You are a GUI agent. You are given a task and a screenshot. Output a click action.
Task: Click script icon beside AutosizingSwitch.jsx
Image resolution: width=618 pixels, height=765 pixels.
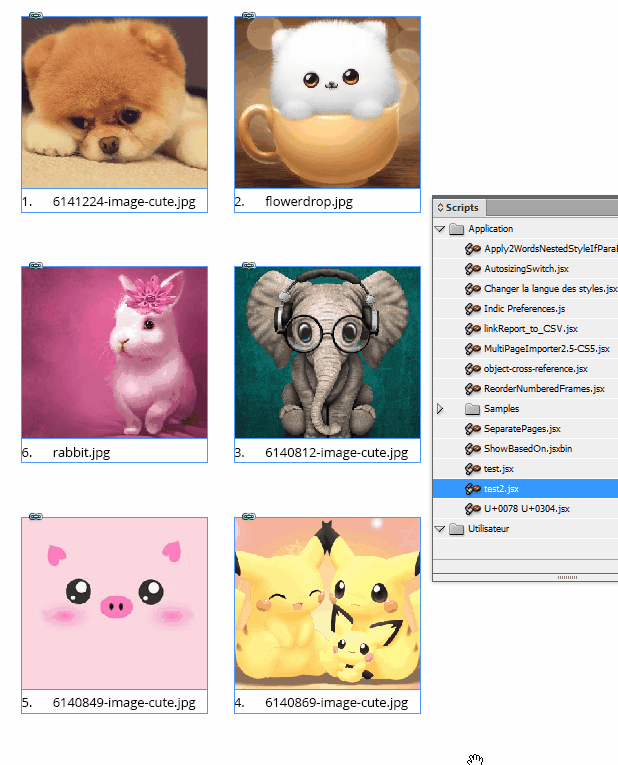click(473, 269)
